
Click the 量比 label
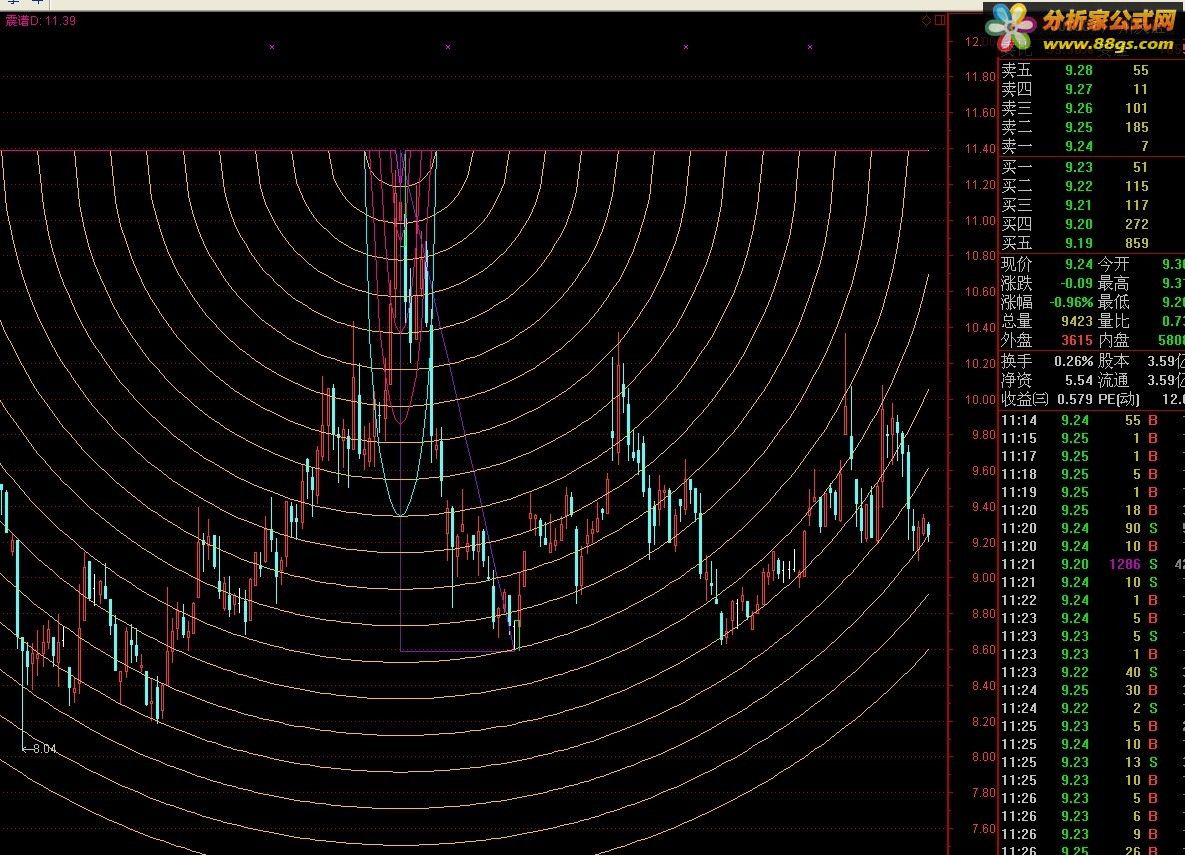tap(1113, 321)
